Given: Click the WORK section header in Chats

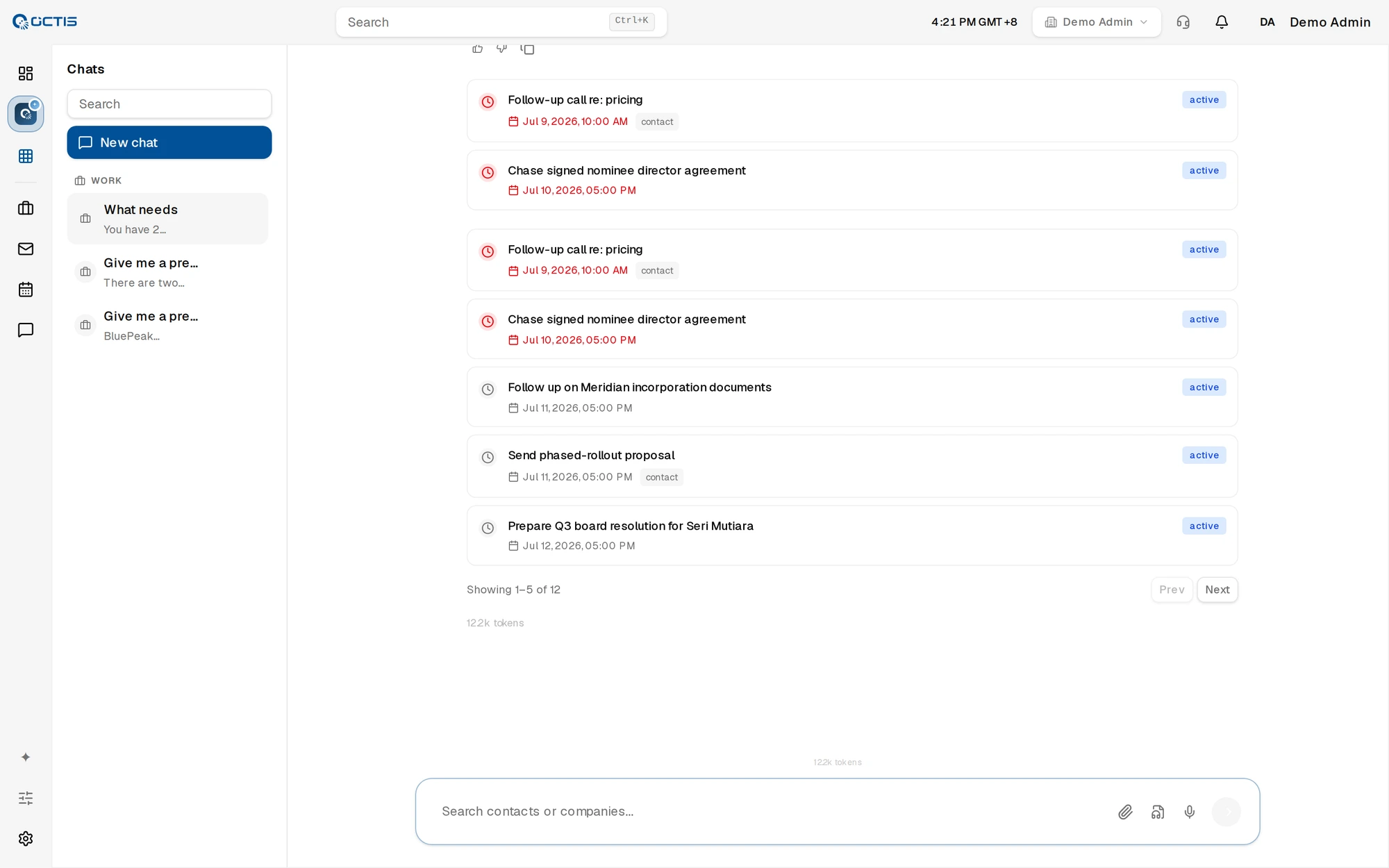Looking at the screenshot, I should point(98,181).
